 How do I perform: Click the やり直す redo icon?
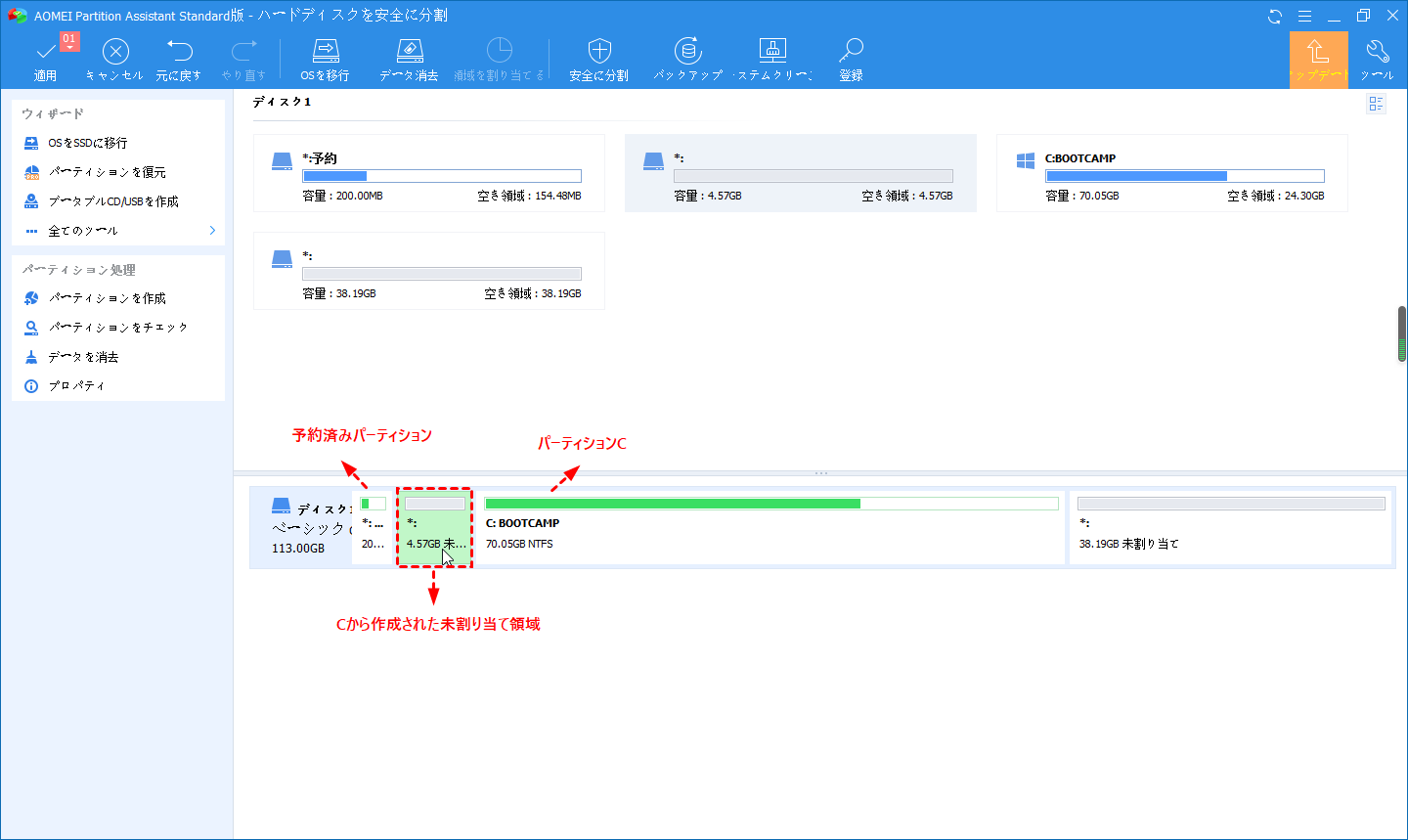pyautogui.click(x=243, y=51)
